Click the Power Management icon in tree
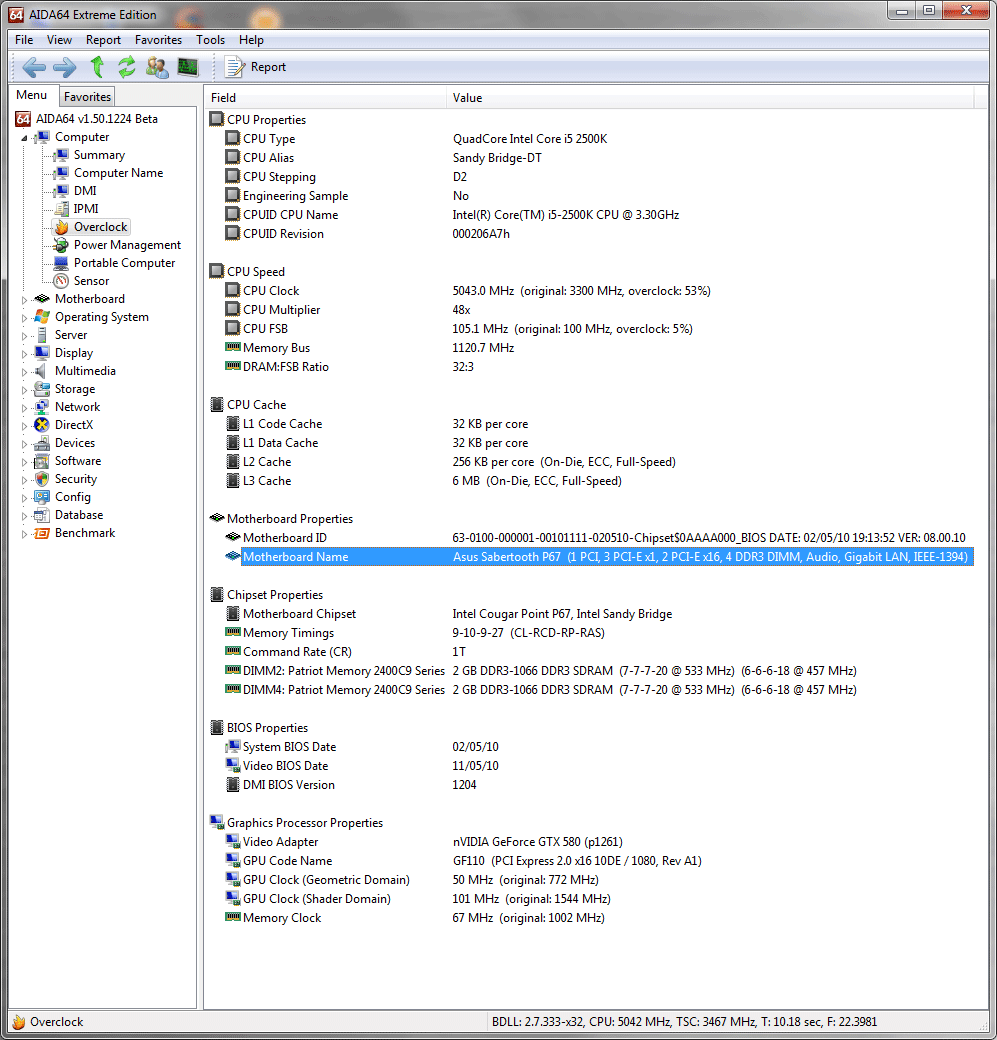Image resolution: width=997 pixels, height=1040 pixels. pos(61,245)
